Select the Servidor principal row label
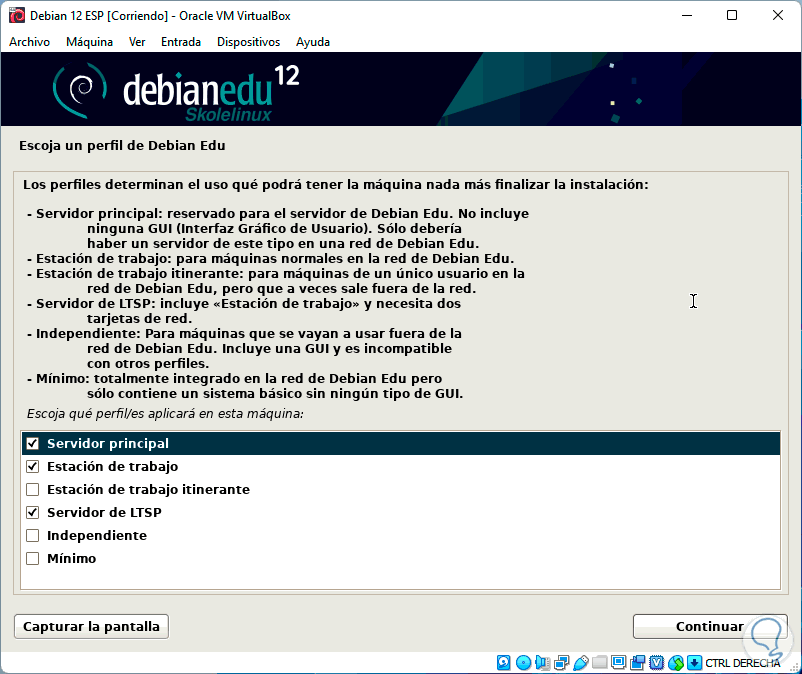The height and width of the screenshot is (674, 802). 108,443
